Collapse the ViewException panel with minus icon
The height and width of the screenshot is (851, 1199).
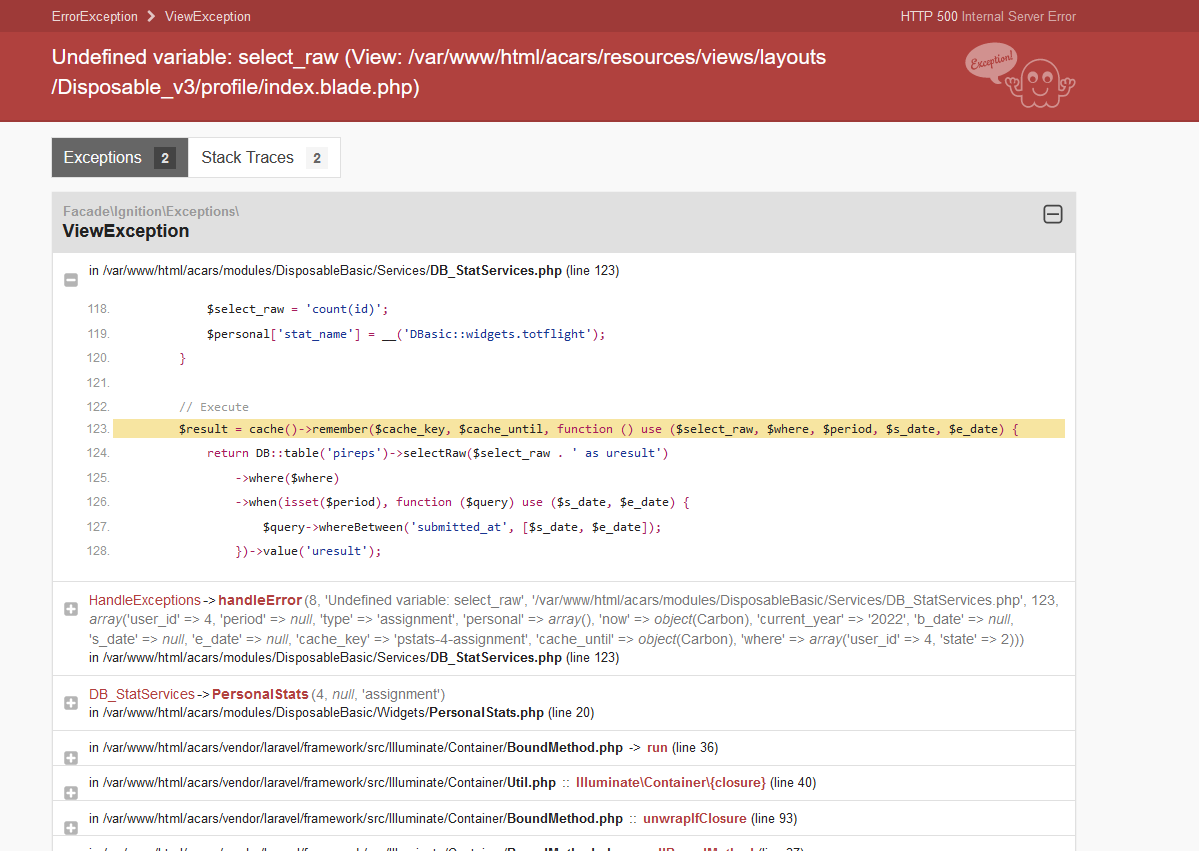(x=1052, y=214)
